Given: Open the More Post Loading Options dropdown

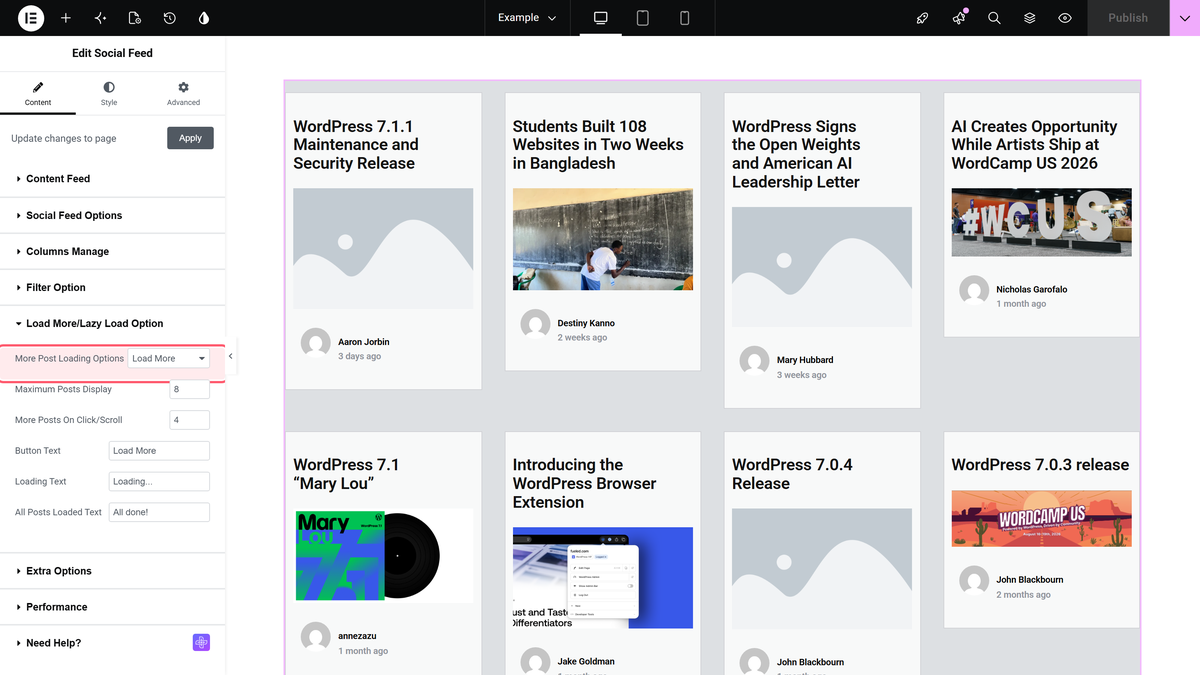Looking at the screenshot, I should [169, 358].
